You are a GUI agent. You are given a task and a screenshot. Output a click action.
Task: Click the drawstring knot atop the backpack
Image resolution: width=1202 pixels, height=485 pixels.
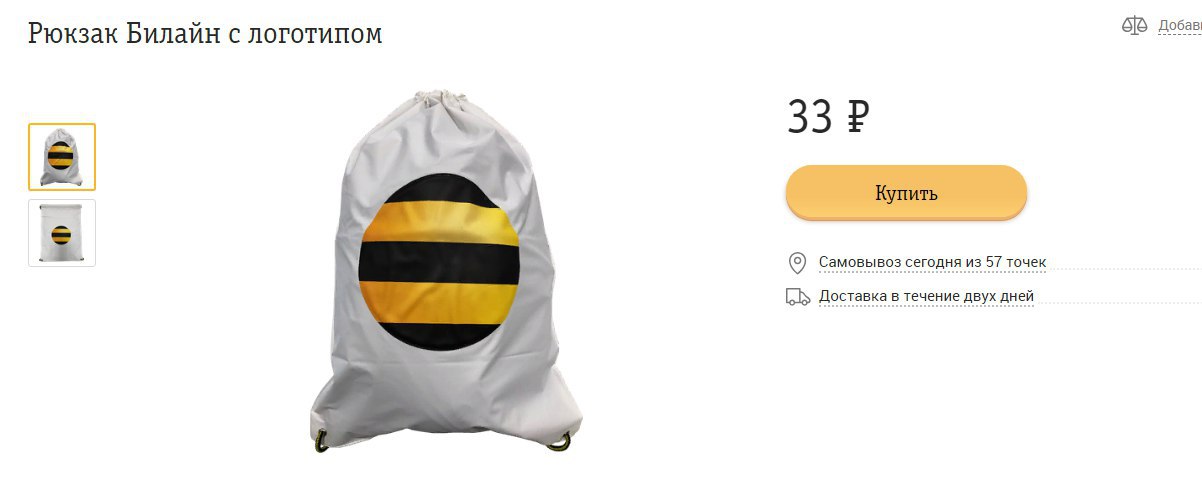(x=440, y=102)
